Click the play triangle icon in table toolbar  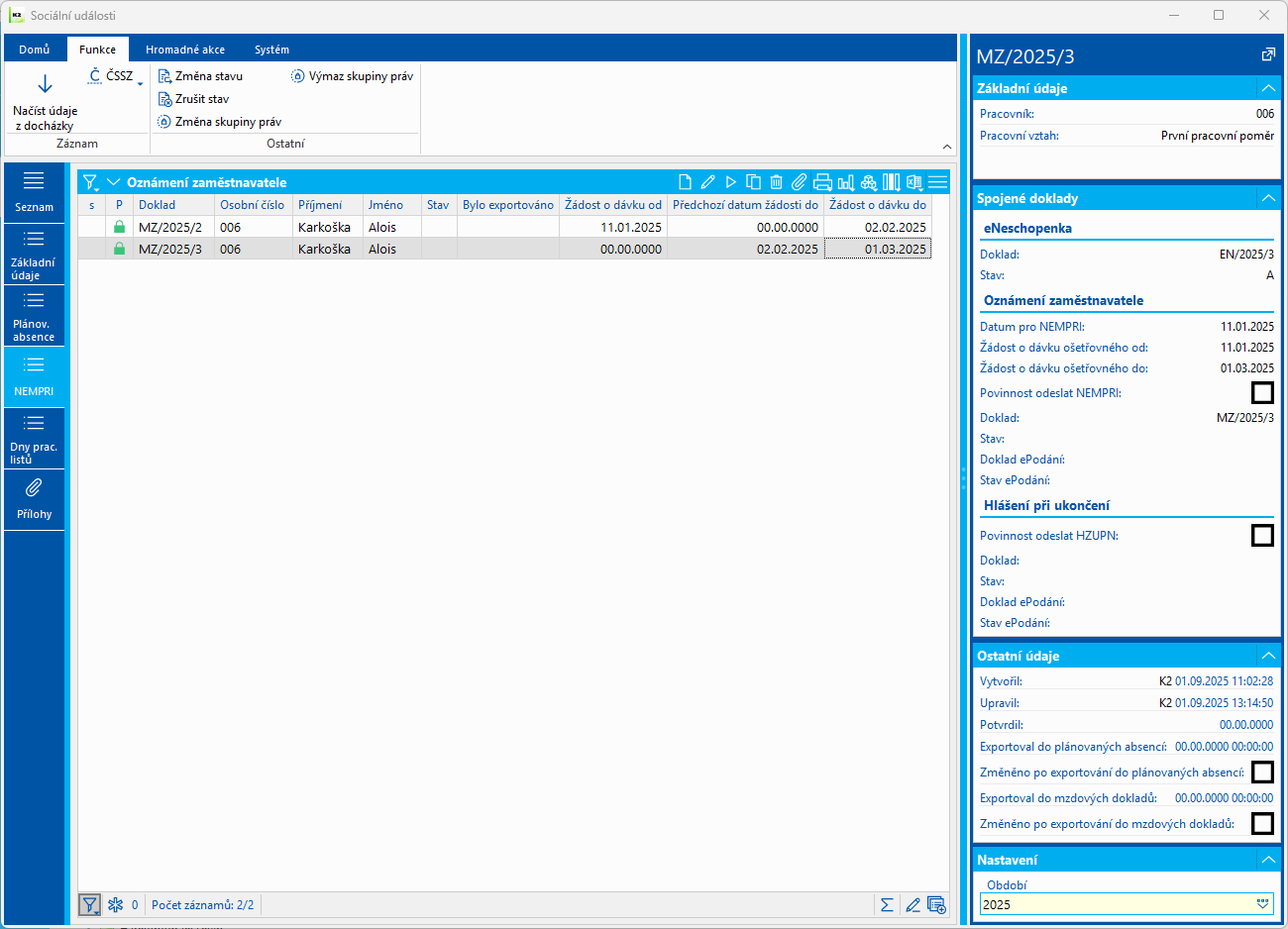730,182
